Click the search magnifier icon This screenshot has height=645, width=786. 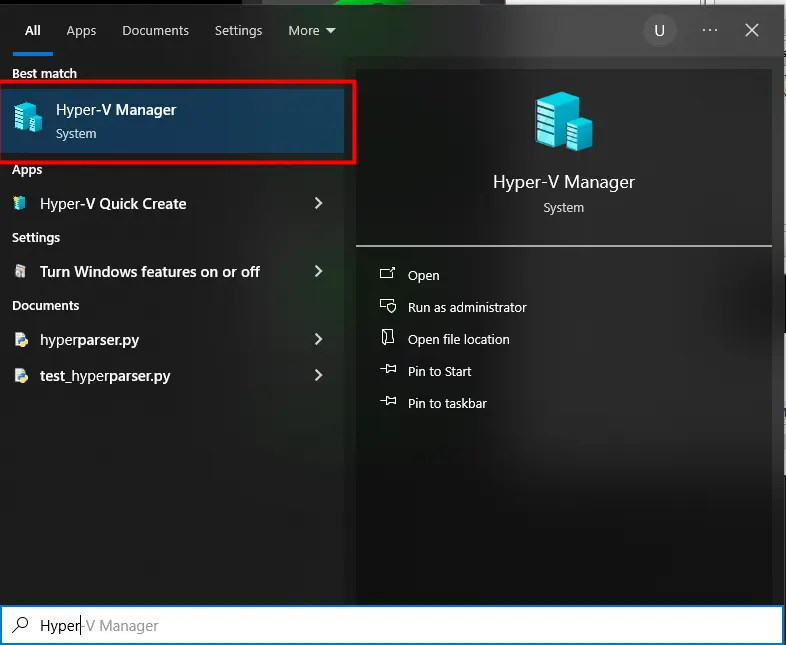[21, 624]
